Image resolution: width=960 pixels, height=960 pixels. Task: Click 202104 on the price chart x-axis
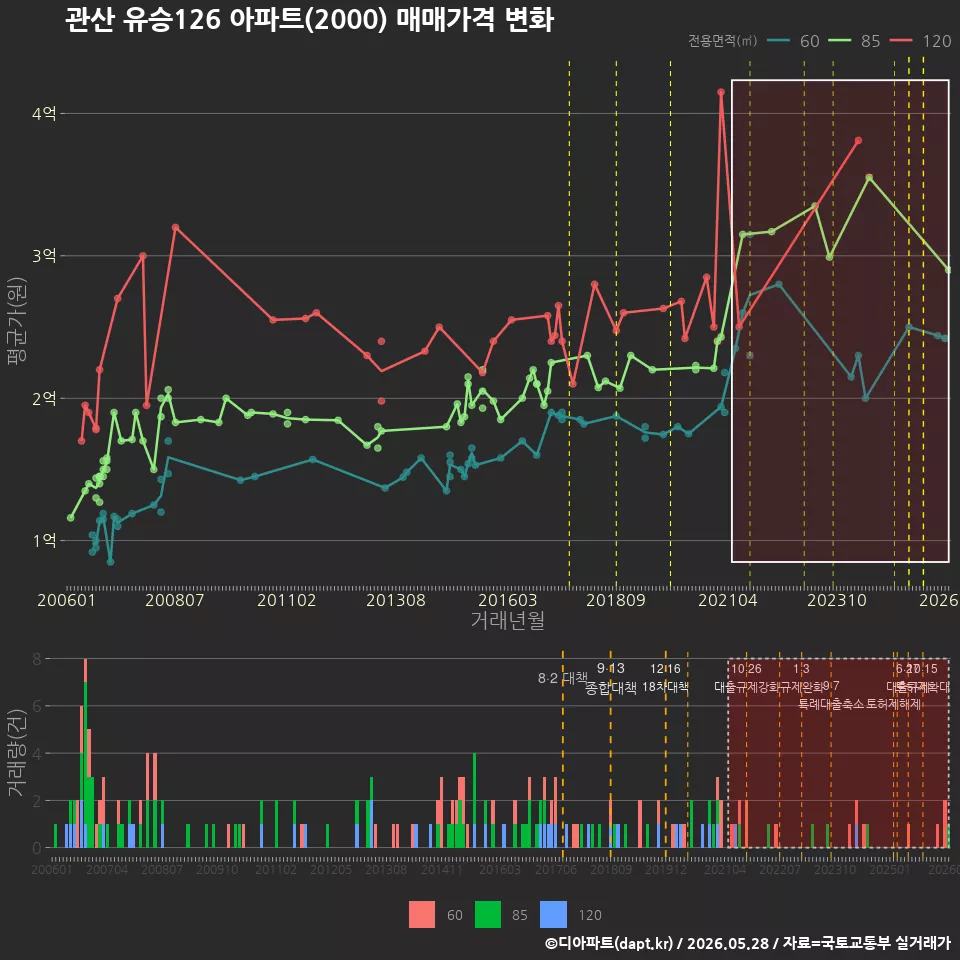(728, 600)
